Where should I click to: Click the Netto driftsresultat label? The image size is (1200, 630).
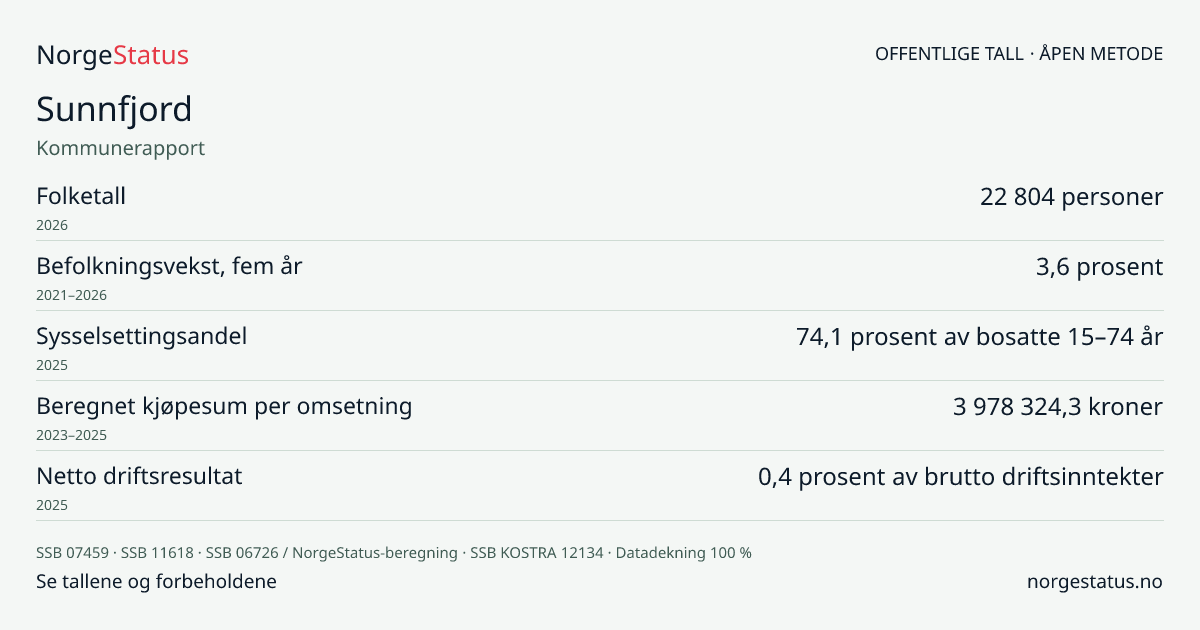click(139, 476)
